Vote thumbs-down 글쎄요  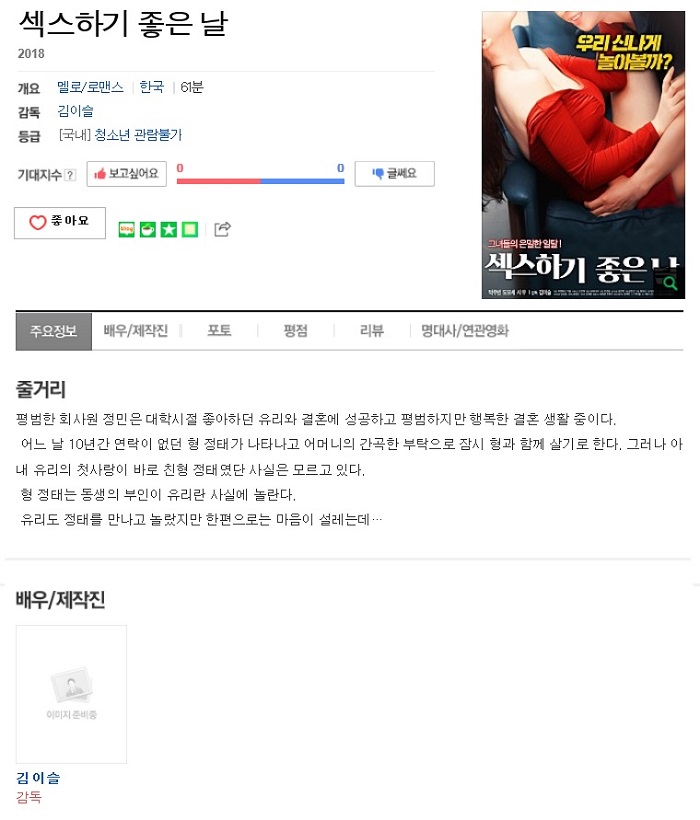(x=395, y=174)
